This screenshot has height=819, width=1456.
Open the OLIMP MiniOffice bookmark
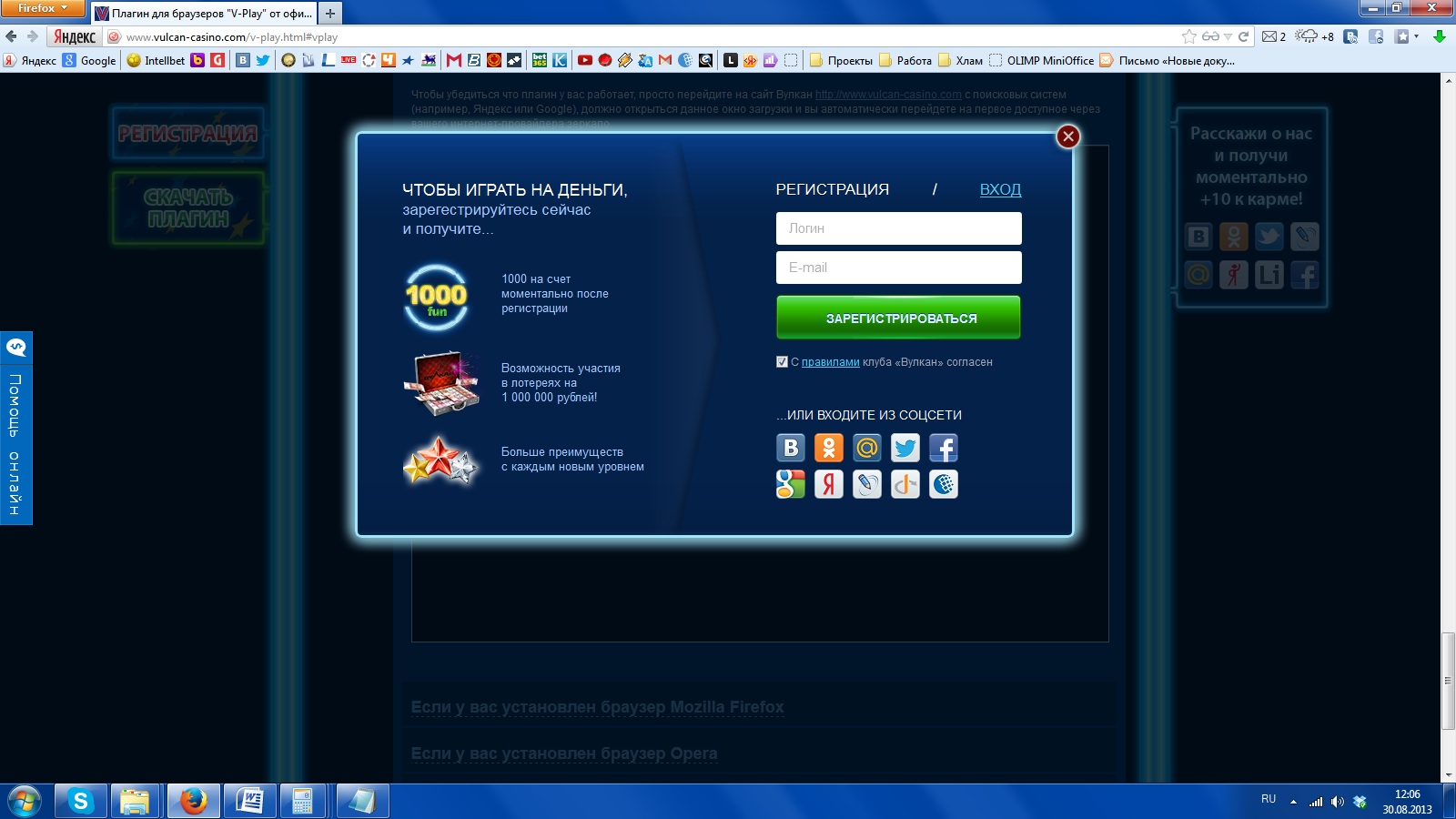1041,60
